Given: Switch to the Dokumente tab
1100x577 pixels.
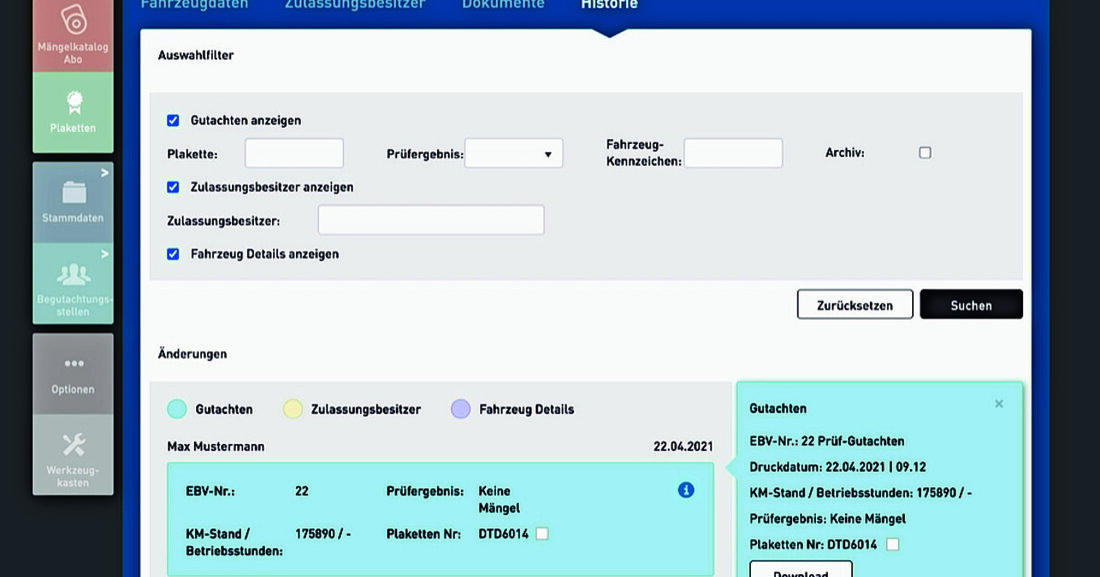Looking at the screenshot, I should pos(502,5).
